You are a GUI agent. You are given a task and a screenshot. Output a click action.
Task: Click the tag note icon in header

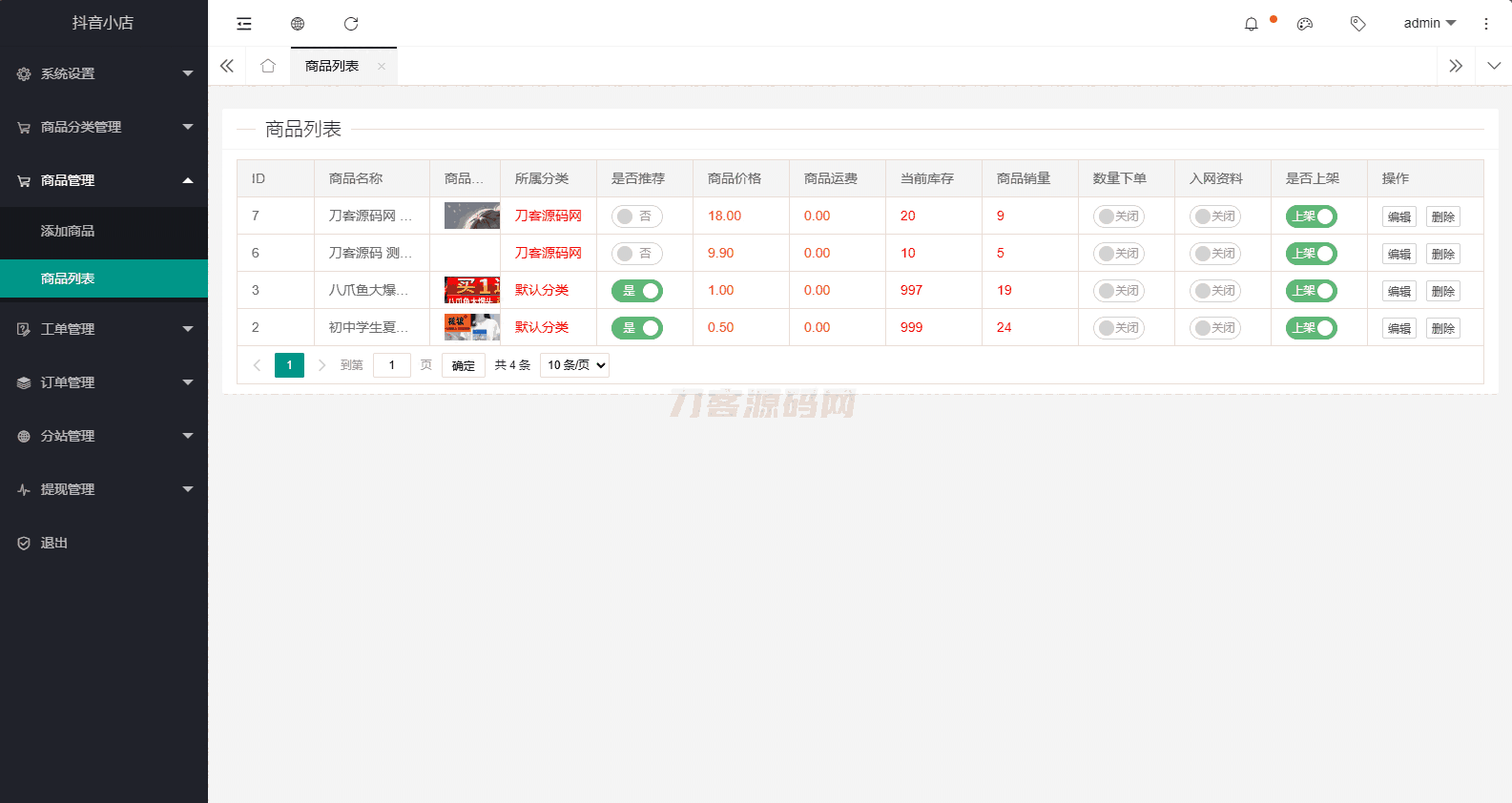click(1358, 24)
